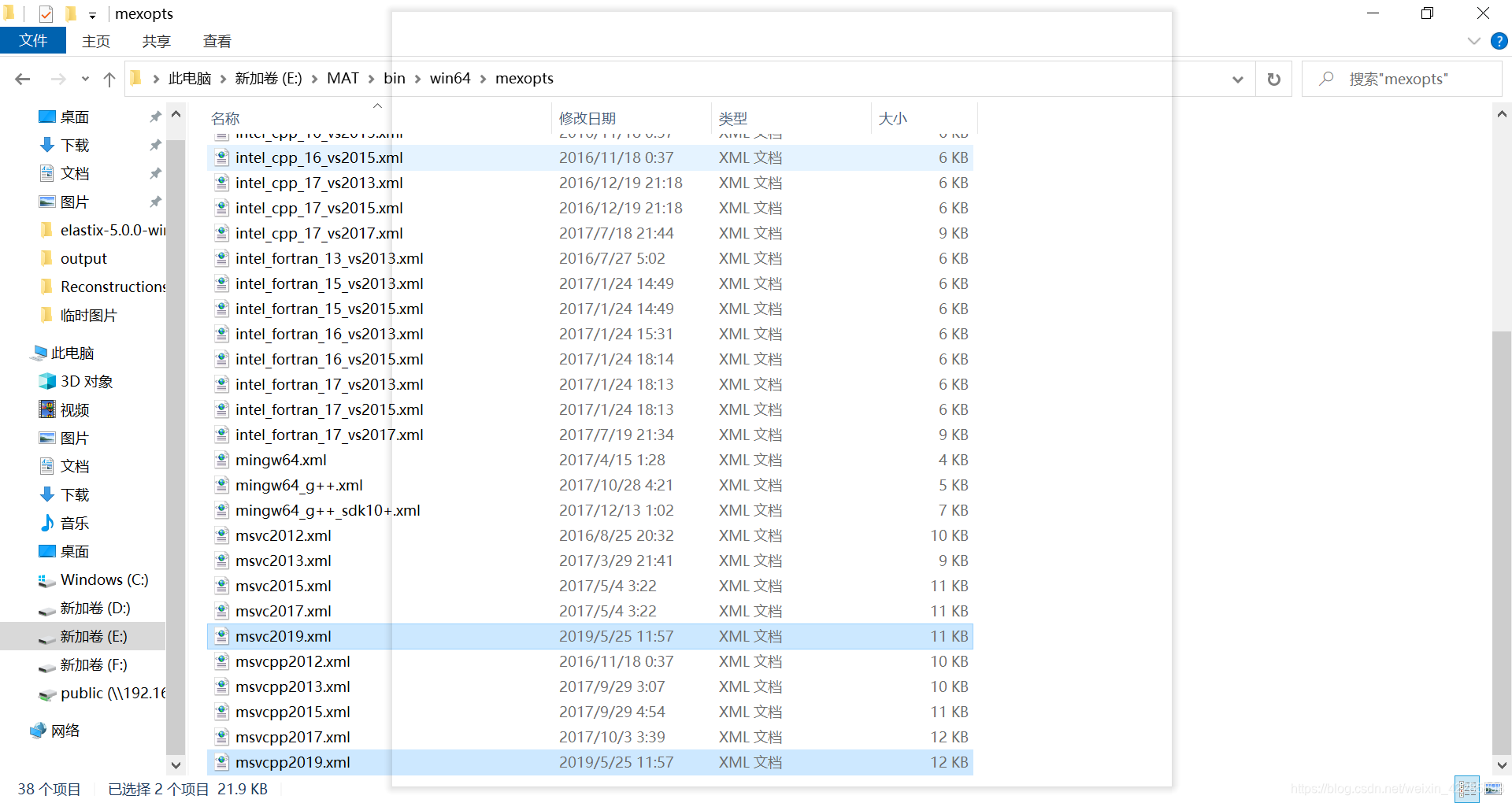Click file list scrollbar down arrow
This screenshot has height=803, width=1512.
pyautogui.click(x=1502, y=764)
